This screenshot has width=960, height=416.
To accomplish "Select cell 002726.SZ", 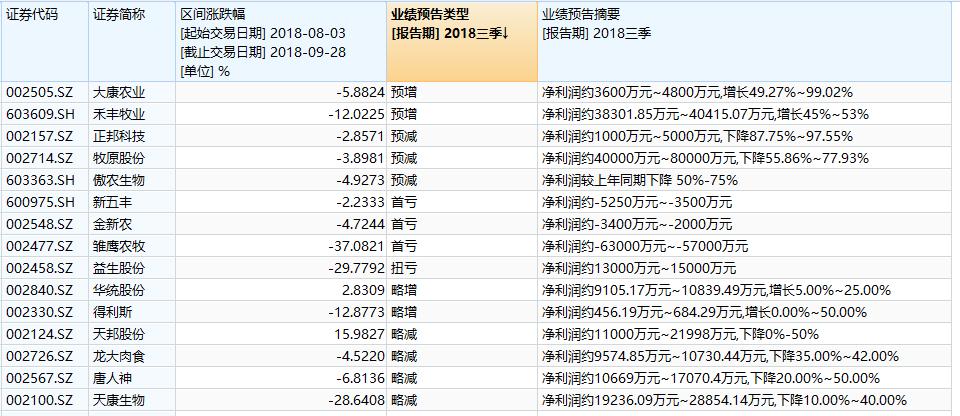I will [45, 357].
